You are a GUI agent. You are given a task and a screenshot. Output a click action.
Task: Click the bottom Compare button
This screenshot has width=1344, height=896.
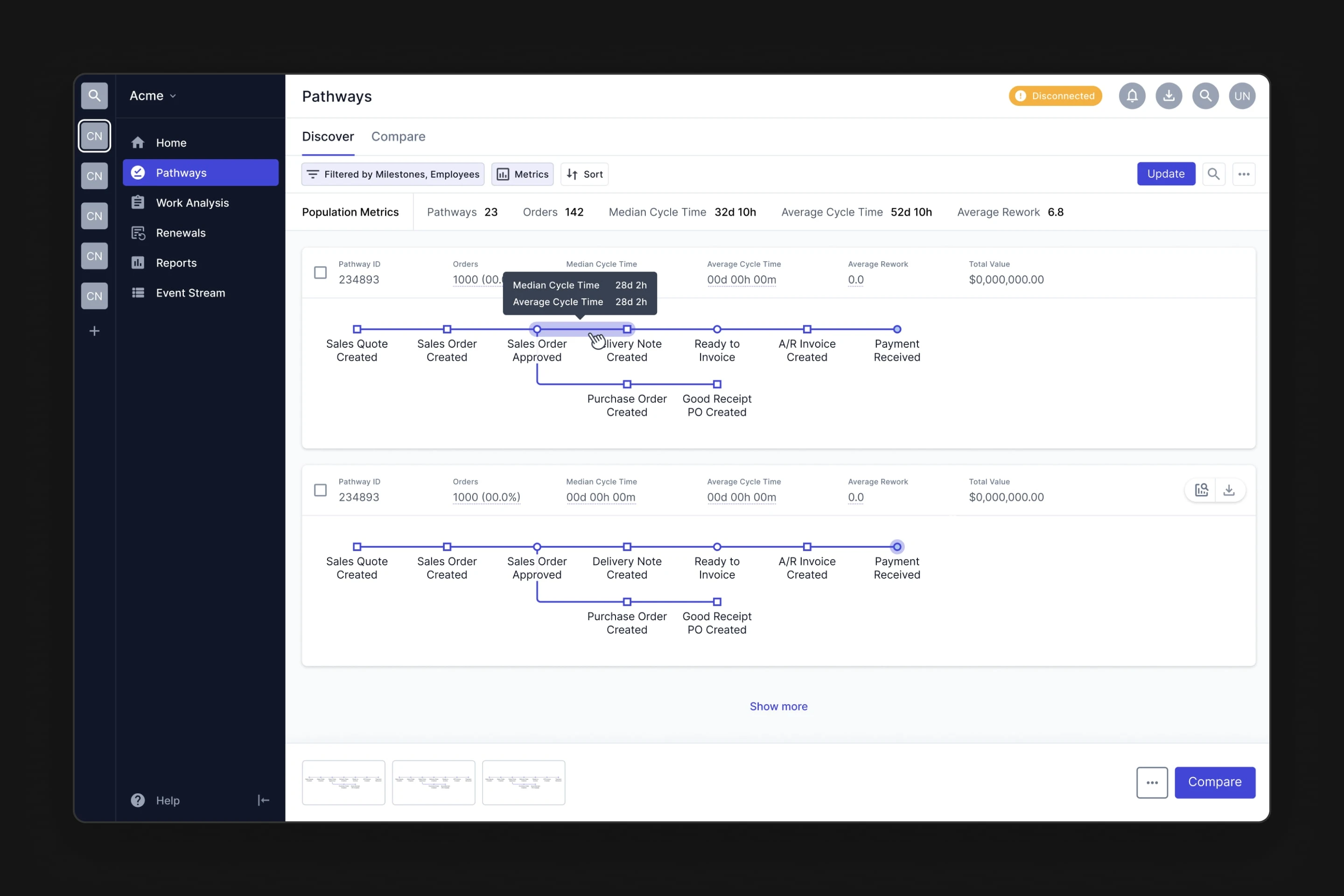[1215, 782]
